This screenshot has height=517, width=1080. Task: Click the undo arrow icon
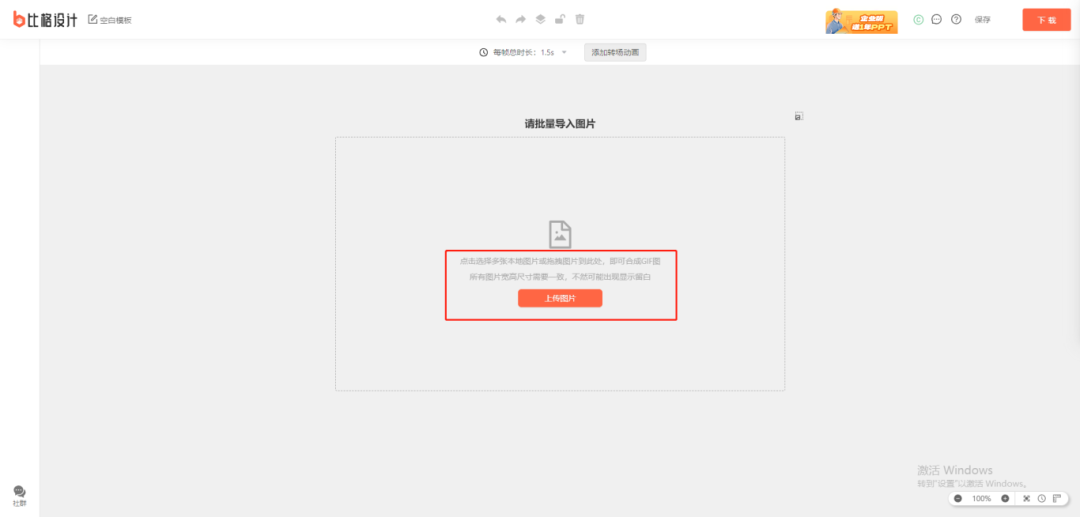tap(501, 19)
